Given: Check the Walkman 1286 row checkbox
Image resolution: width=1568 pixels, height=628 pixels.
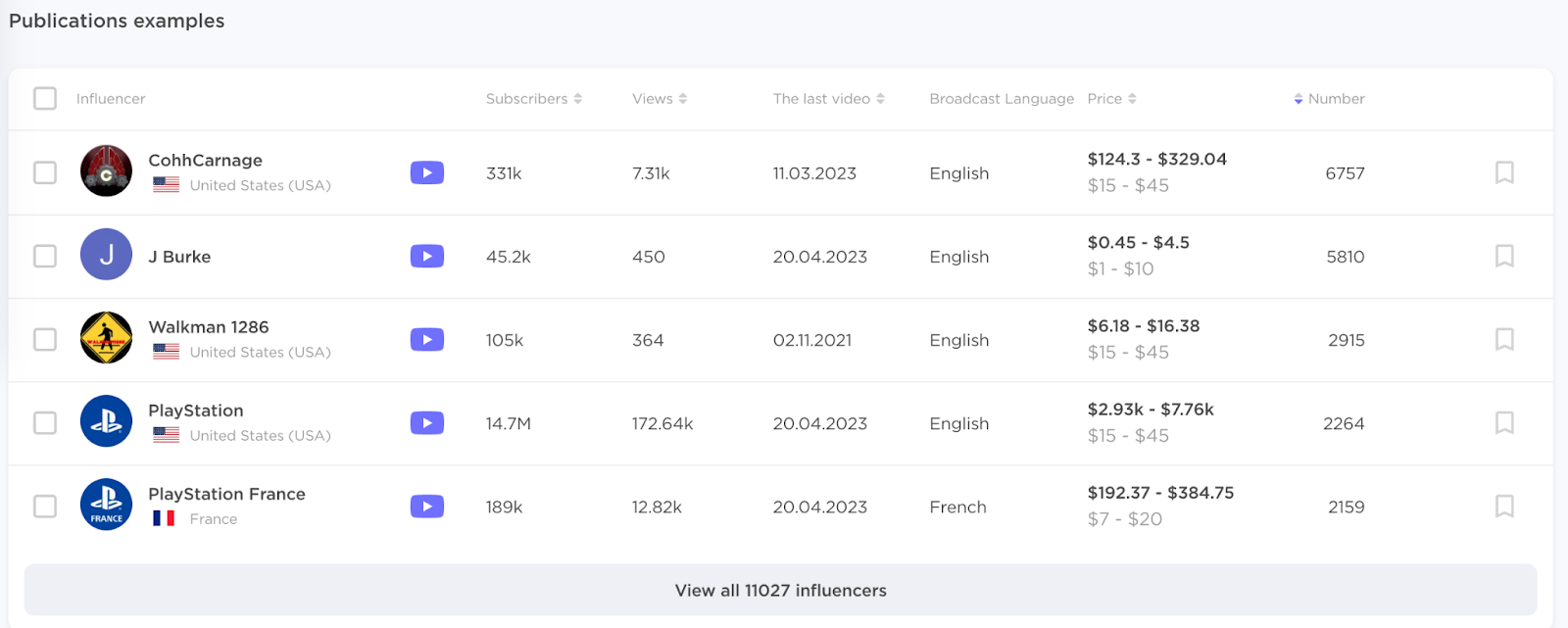Looking at the screenshot, I should click(x=45, y=340).
